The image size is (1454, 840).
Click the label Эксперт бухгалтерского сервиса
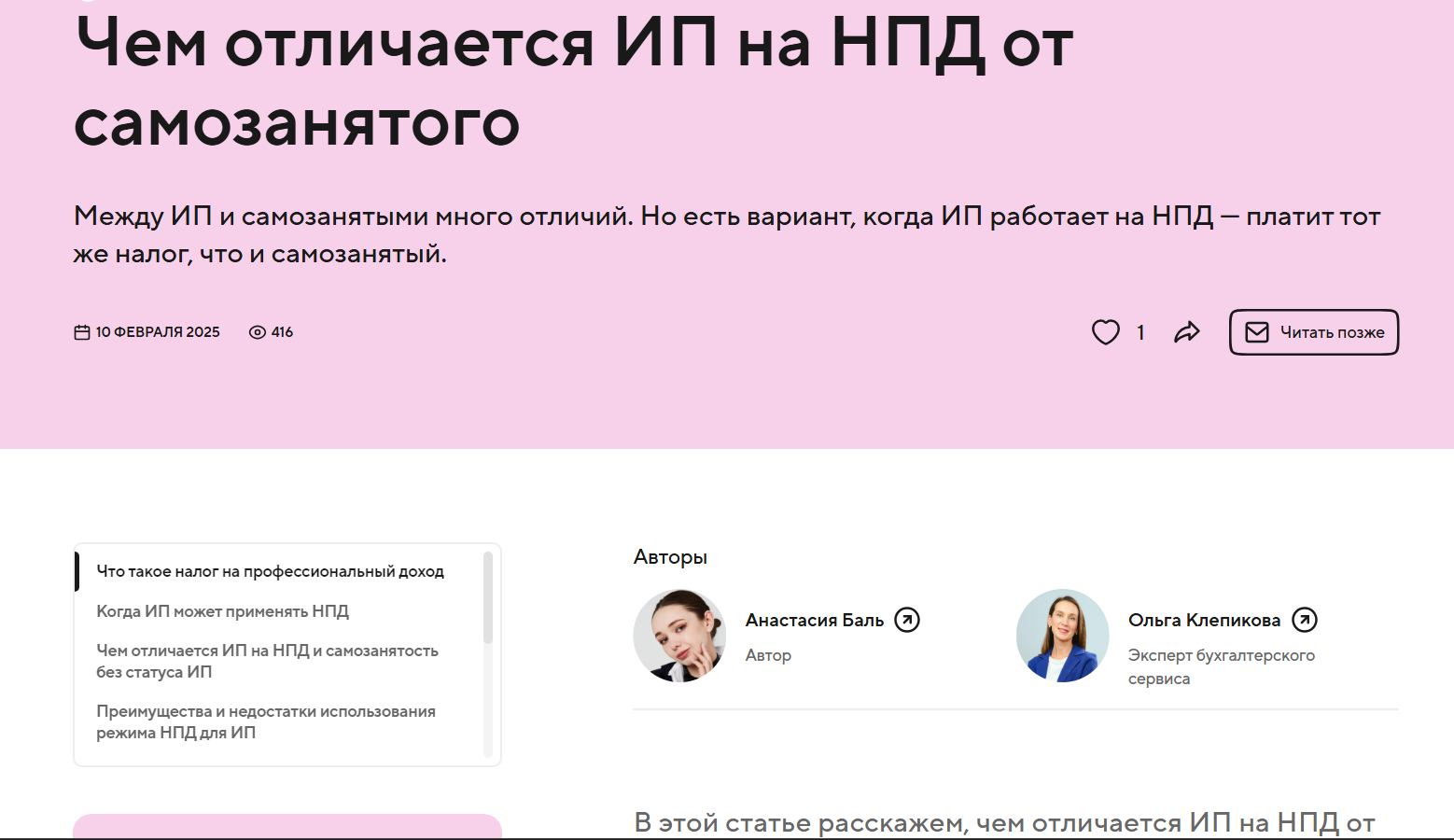point(1222,666)
